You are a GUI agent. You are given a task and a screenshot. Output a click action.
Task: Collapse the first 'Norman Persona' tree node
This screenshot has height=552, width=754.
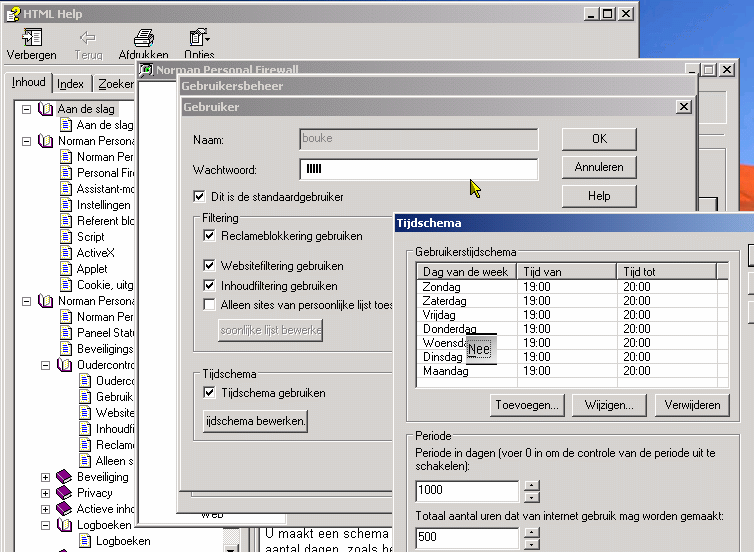26,141
